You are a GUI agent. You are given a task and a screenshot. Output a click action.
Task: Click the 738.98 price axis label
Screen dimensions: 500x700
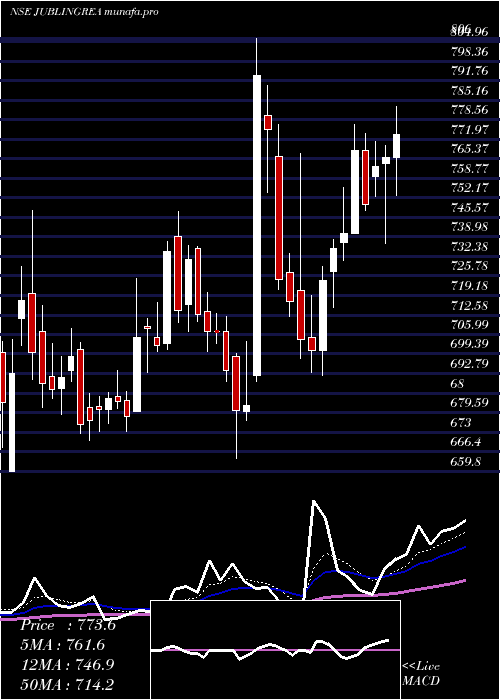point(469,227)
